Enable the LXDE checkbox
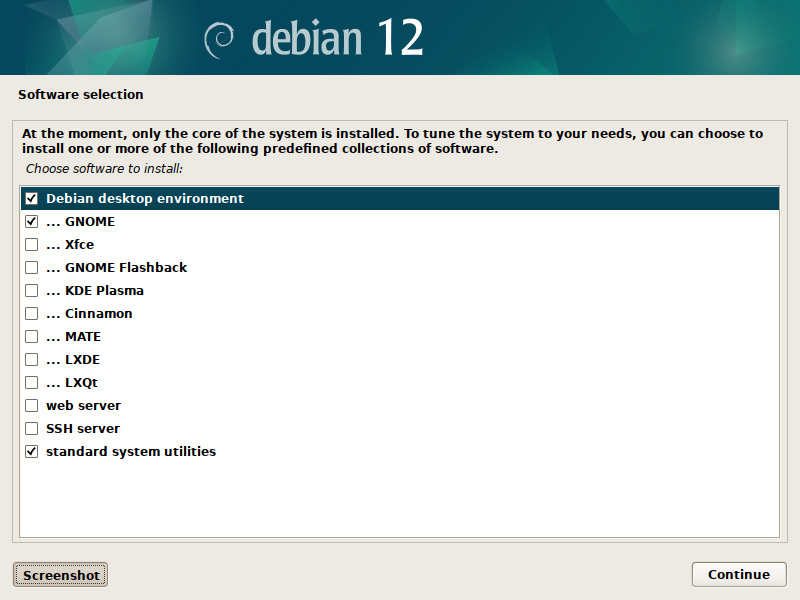 32,359
